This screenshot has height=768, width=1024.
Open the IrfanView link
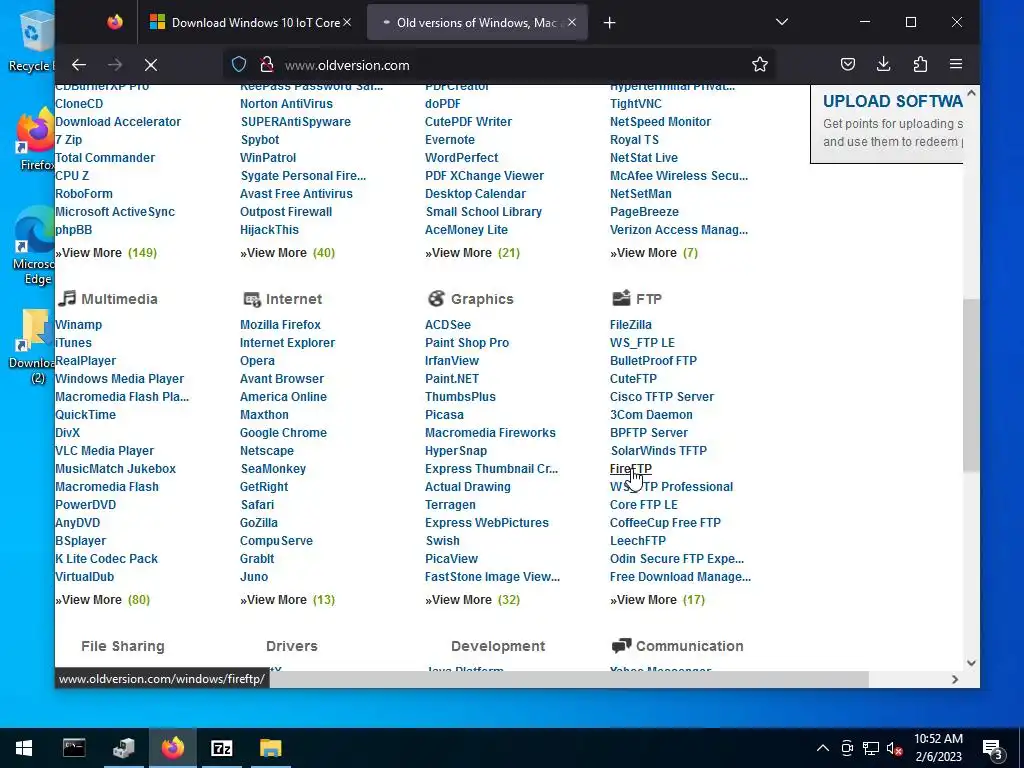[452, 361]
